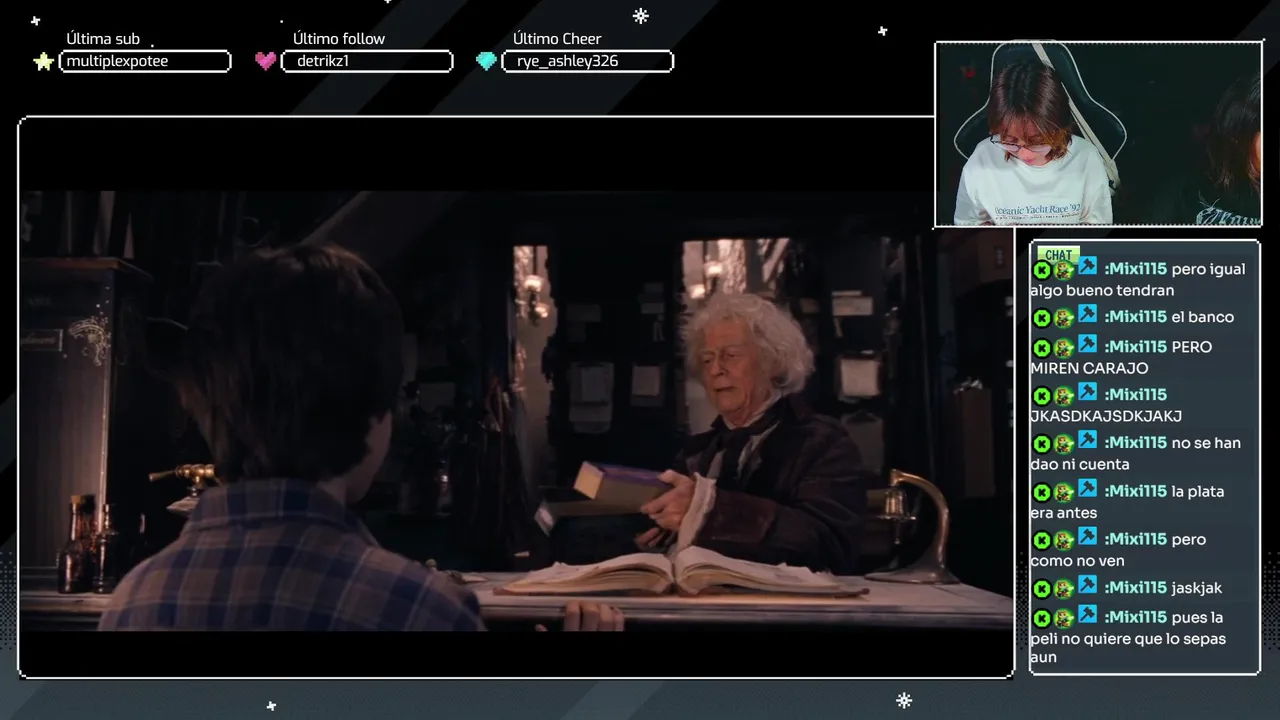Image resolution: width=1280 pixels, height=720 pixels.
Task: Click the 'detrikz1' last follow box
Action: [367, 62]
